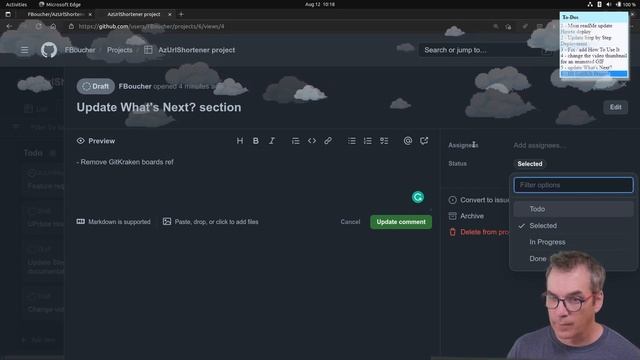Click the browser address bar URL
The image size is (640, 360).
151,26
